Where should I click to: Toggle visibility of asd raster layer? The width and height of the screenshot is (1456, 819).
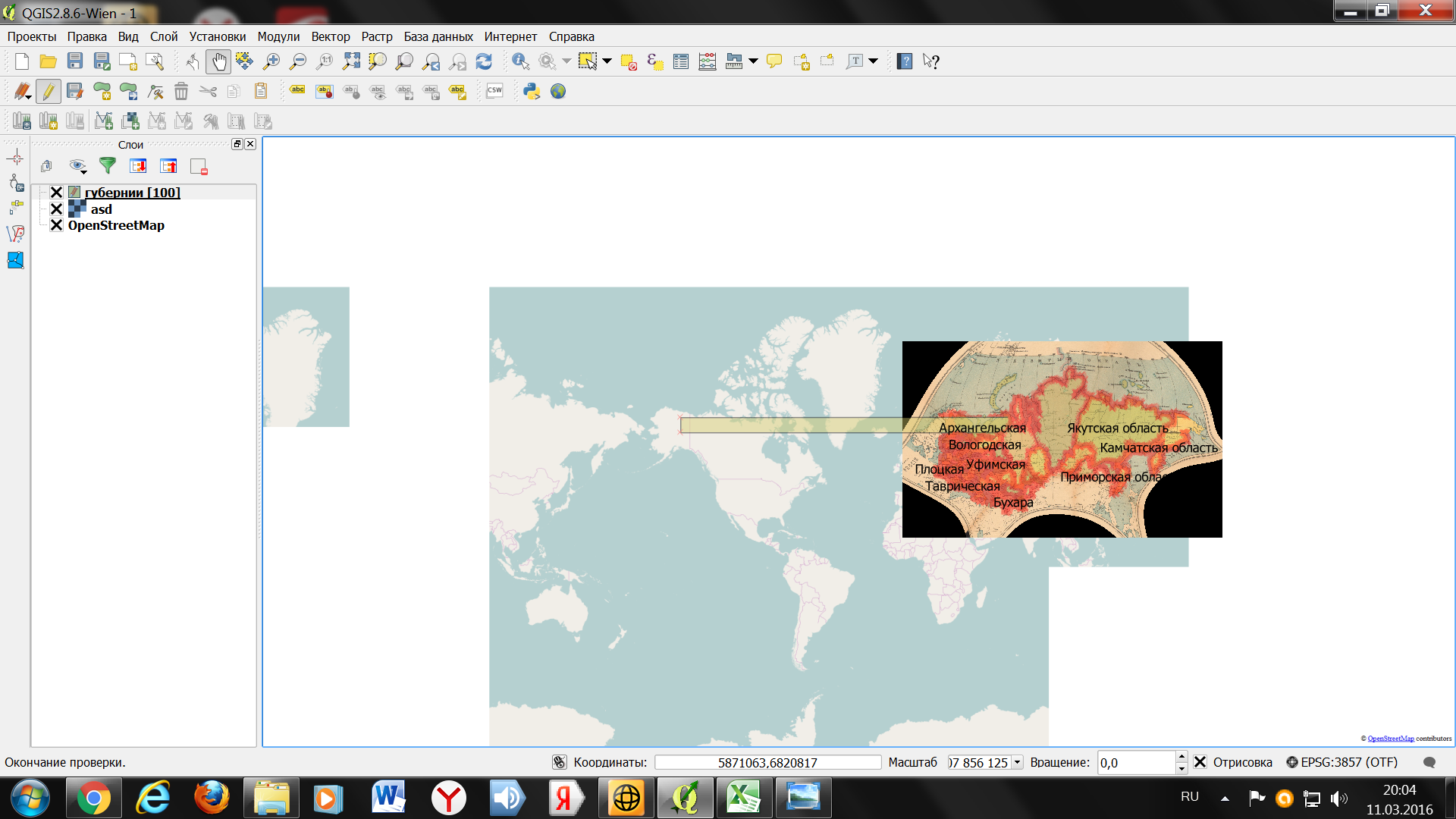[x=56, y=209]
